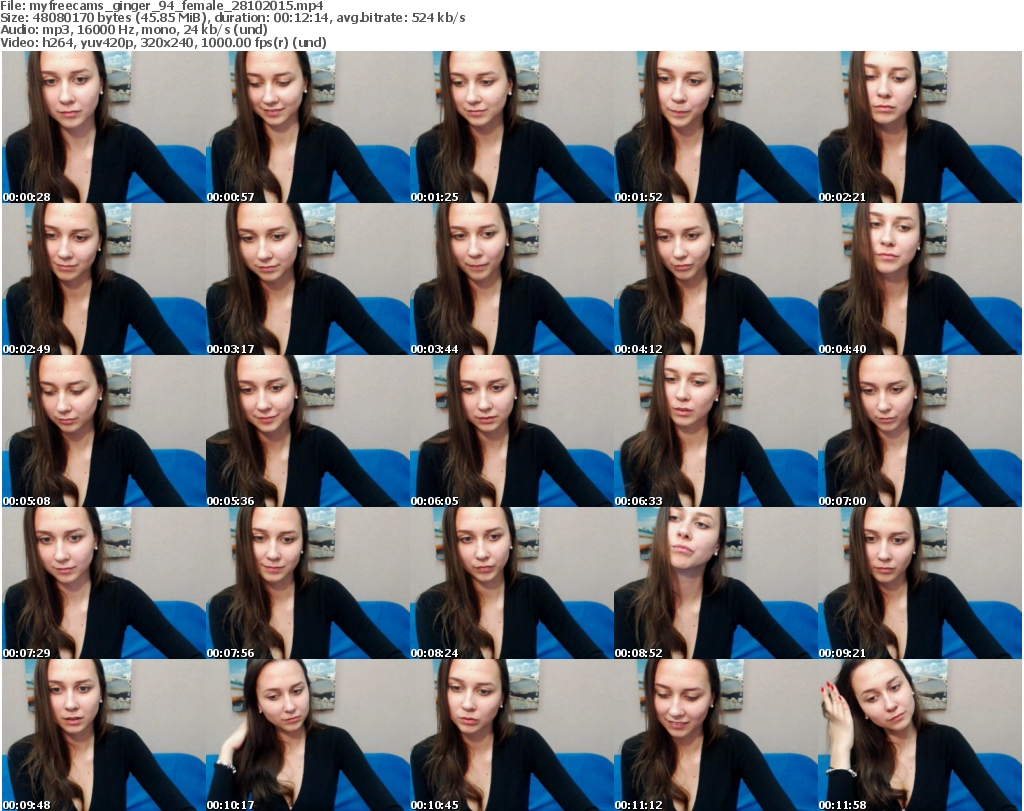Pick the frame at 00:06:33
Screen dimensions: 1024x811
pos(716,431)
